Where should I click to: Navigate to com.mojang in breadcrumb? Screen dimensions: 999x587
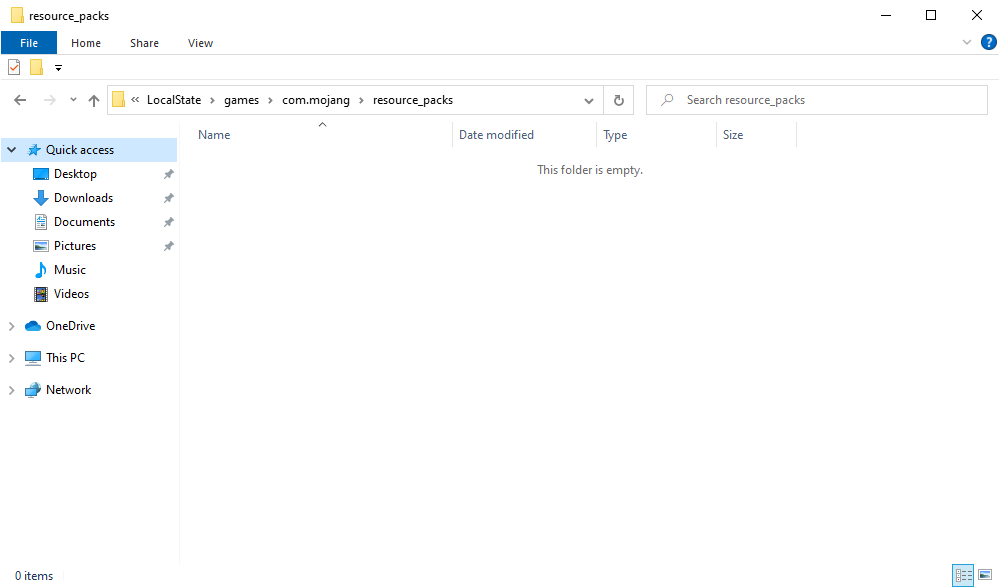pos(316,100)
